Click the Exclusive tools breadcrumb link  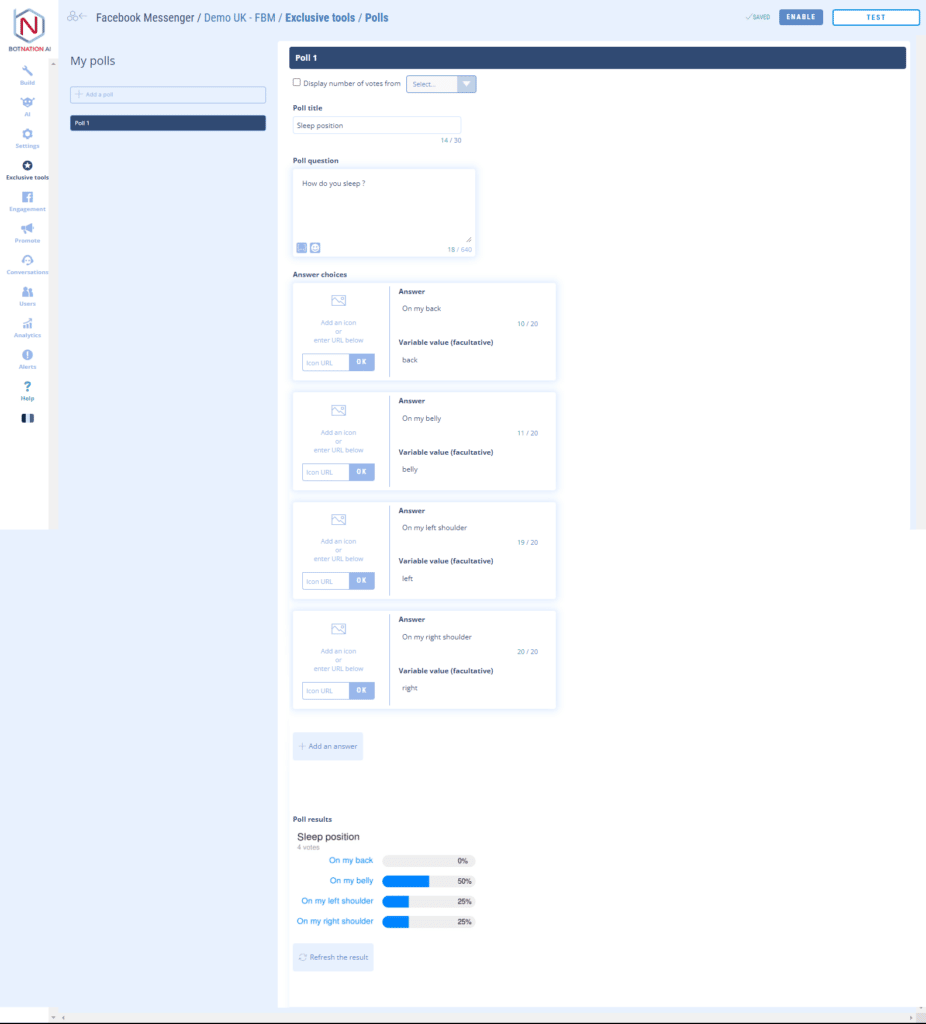pos(321,17)
